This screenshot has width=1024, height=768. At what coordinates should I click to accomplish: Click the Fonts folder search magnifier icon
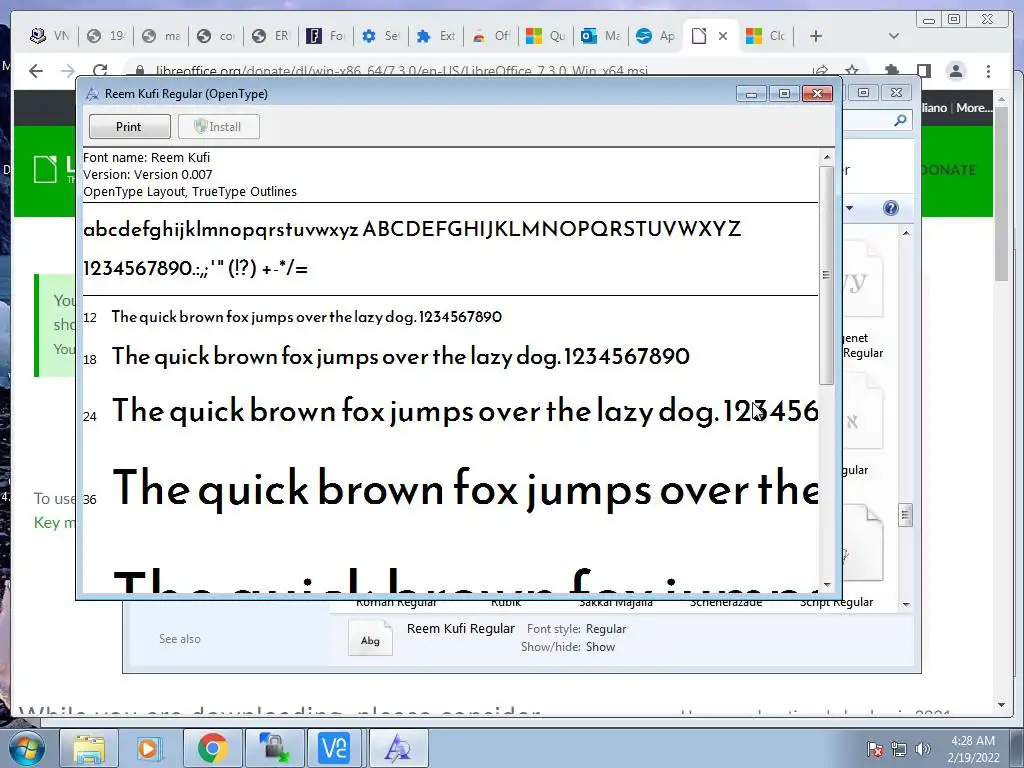[x=900, y=120]
